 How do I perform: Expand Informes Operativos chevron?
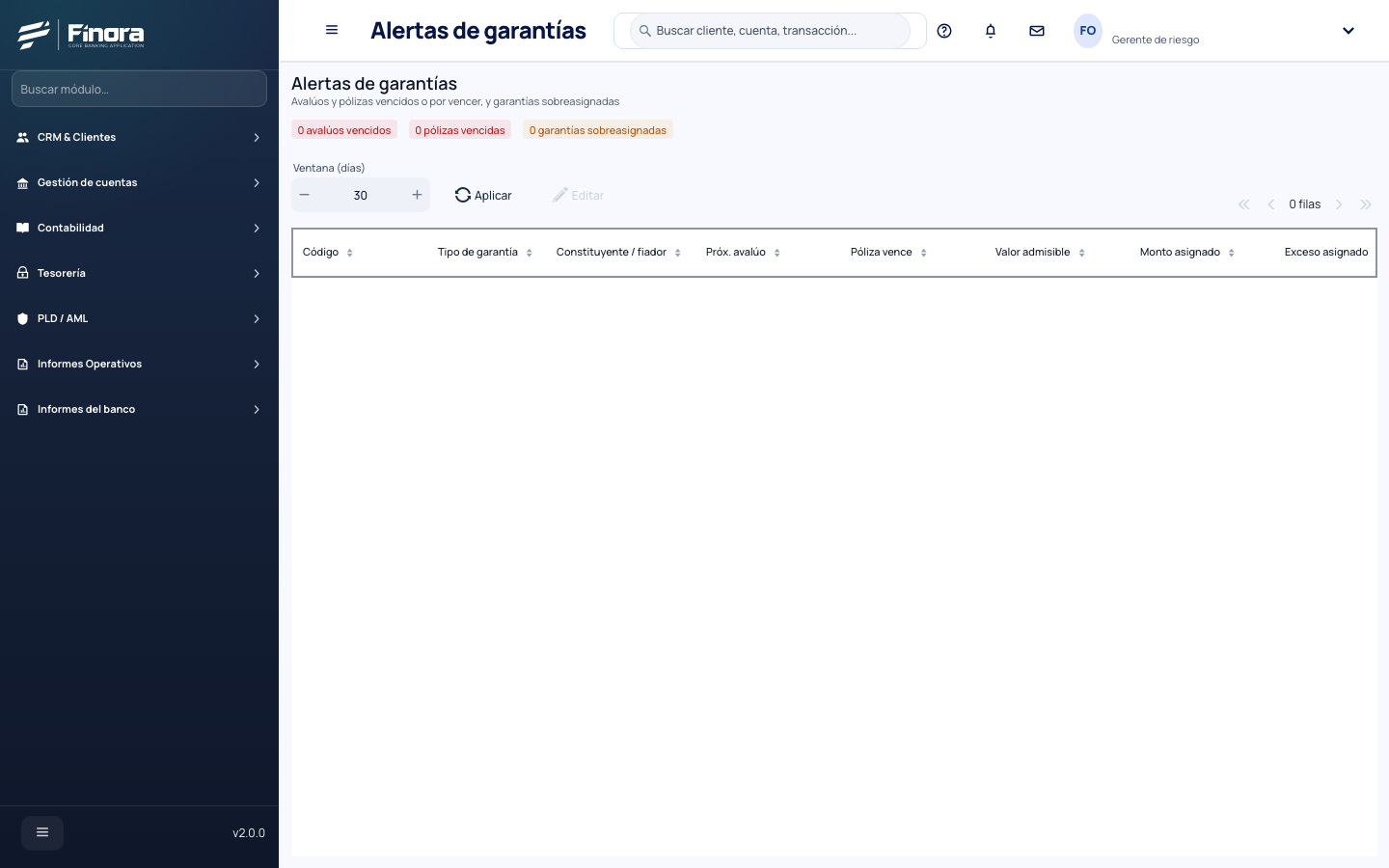pyautogui.click(x=257, y=365)
